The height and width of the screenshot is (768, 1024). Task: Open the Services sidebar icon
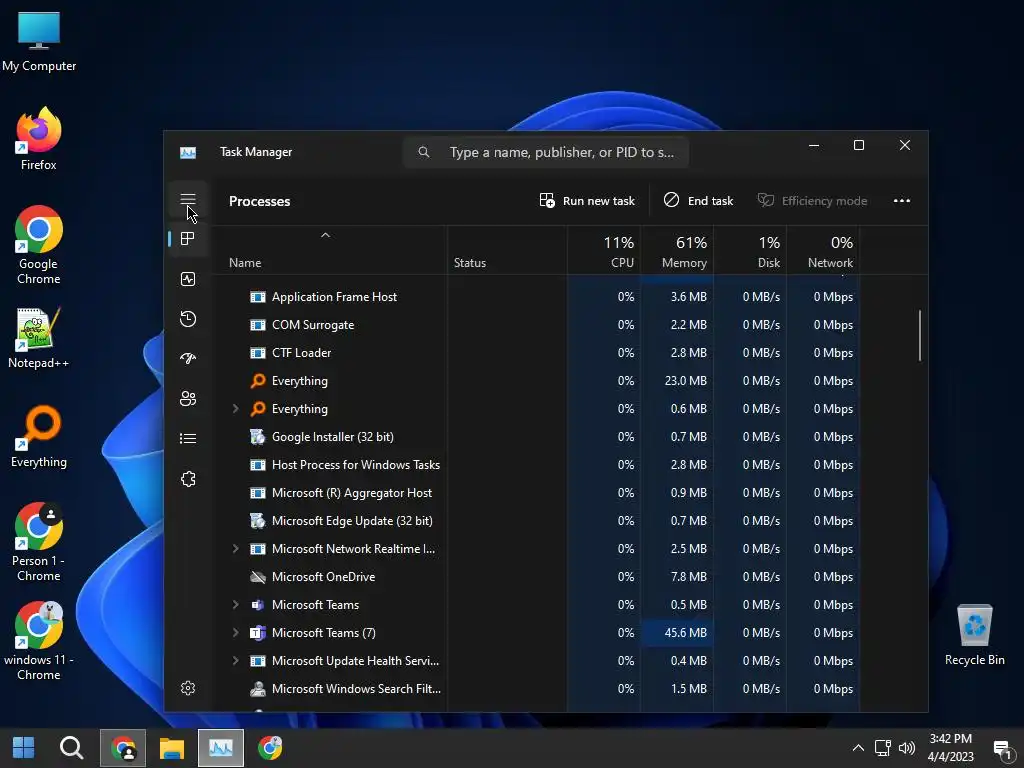tap(188, 479)
